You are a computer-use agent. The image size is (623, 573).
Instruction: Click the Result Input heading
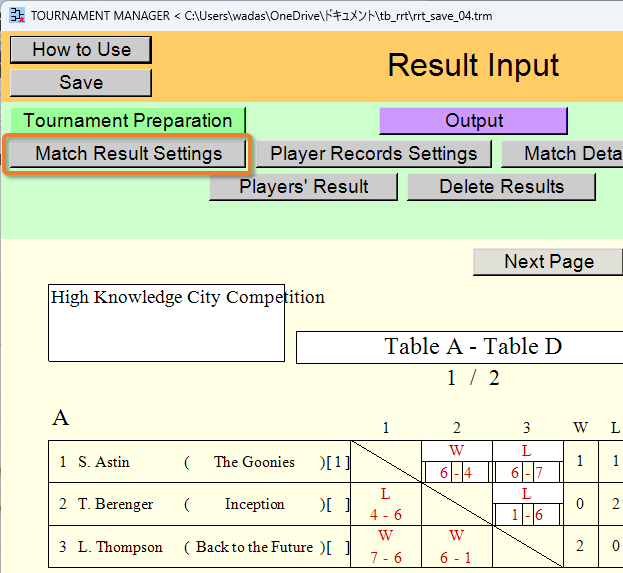(473, 65)
